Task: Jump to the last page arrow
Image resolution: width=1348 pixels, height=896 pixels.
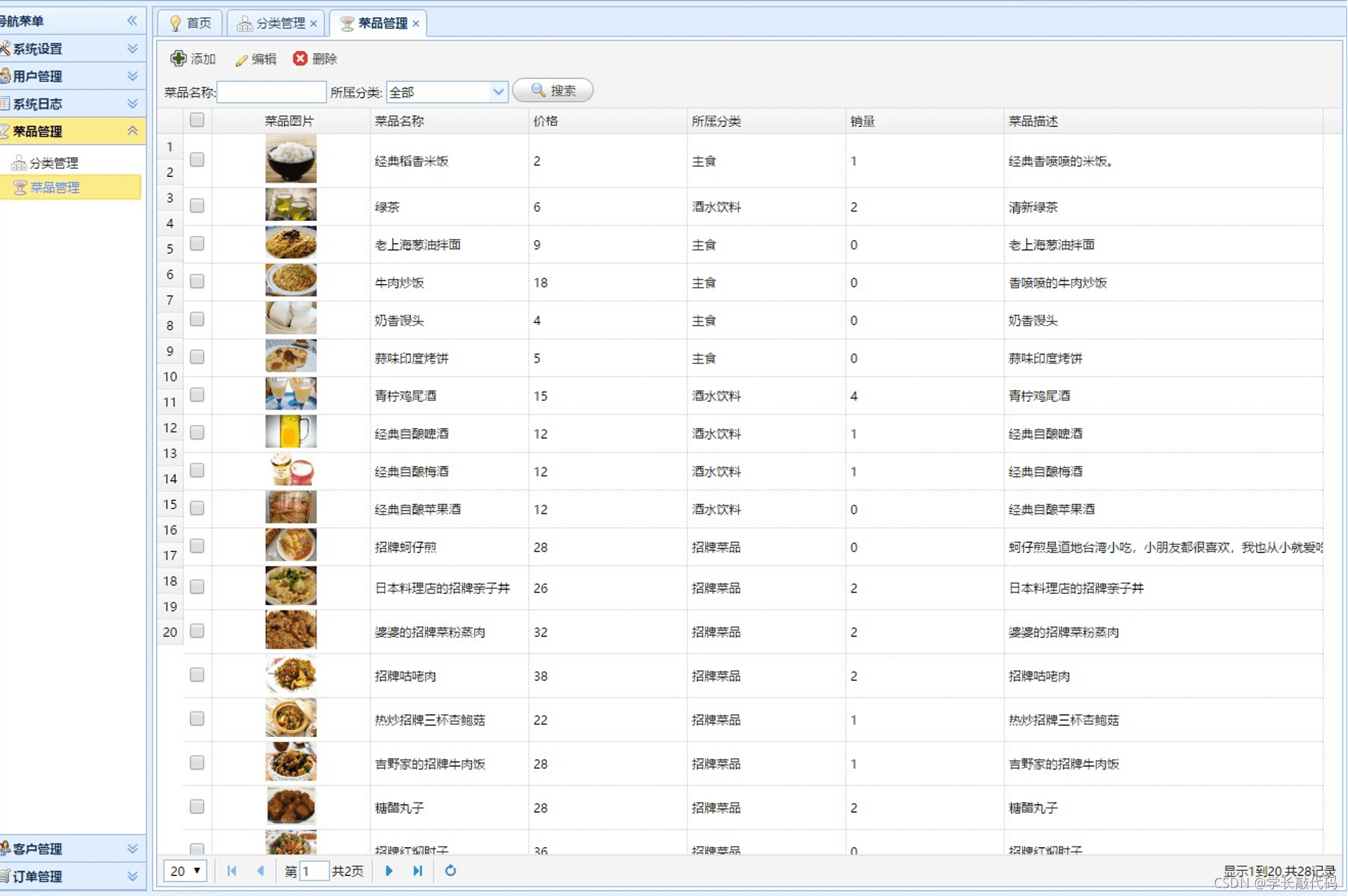Action: tap(418, 871)
